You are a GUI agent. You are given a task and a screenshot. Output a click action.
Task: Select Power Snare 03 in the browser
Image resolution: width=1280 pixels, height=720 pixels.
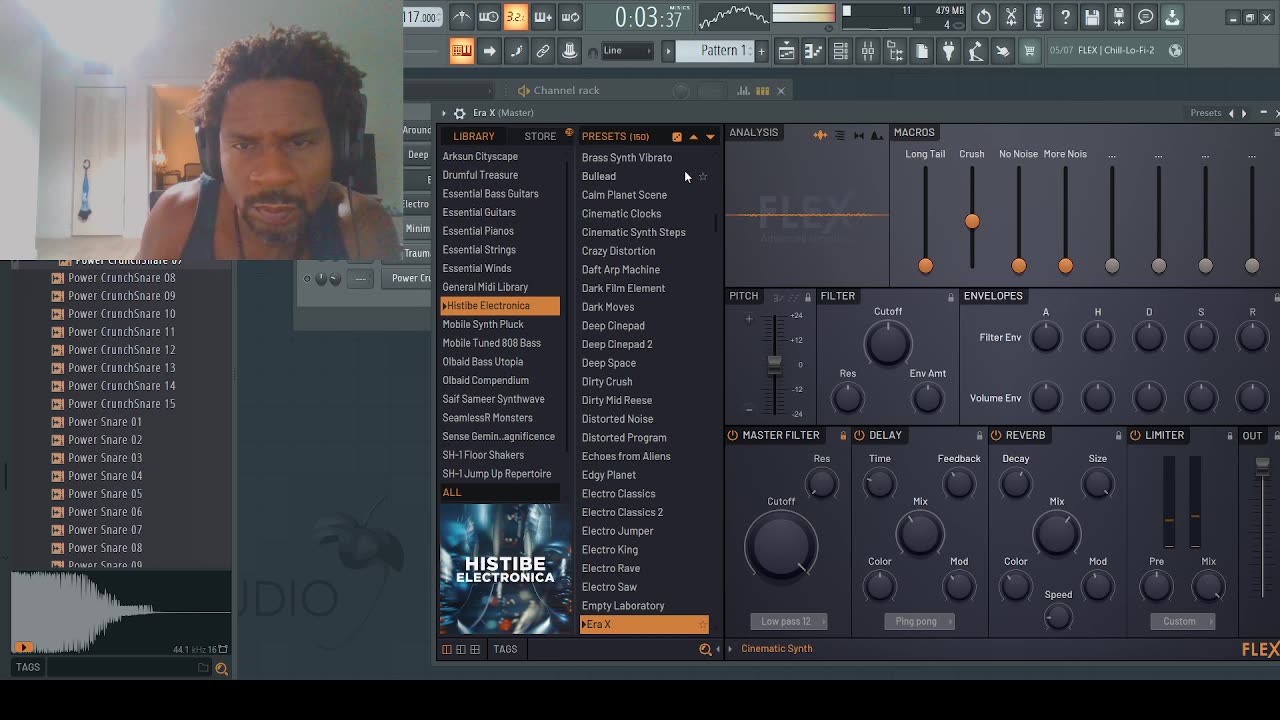point(105,458)
